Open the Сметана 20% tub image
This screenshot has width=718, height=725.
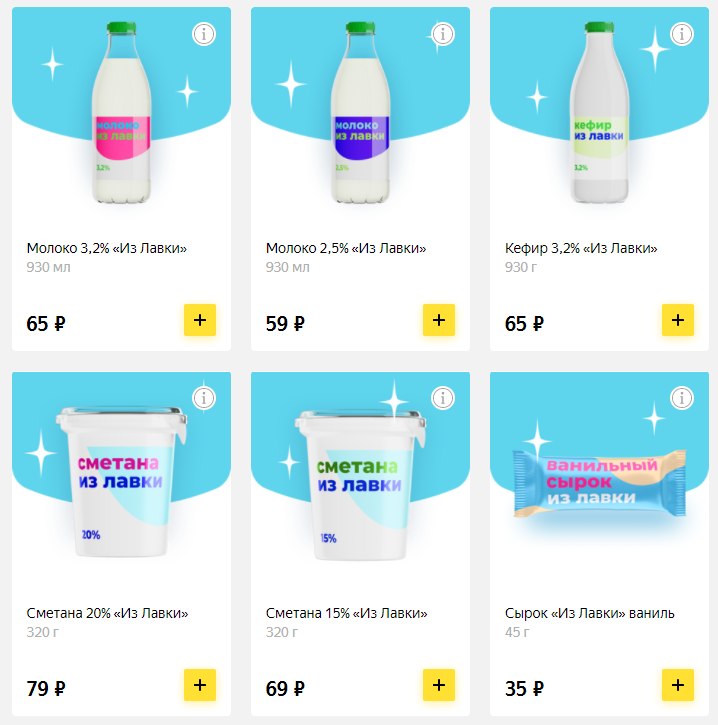click(x=121, y=482)
